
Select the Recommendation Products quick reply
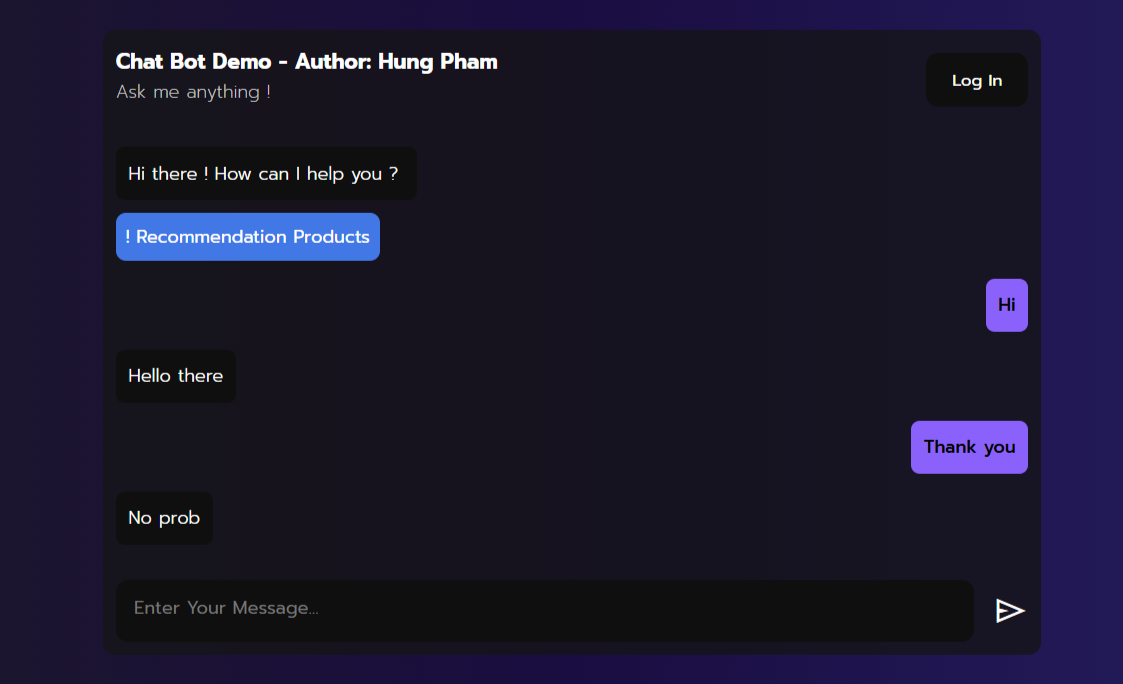click(x=248, y=237)
